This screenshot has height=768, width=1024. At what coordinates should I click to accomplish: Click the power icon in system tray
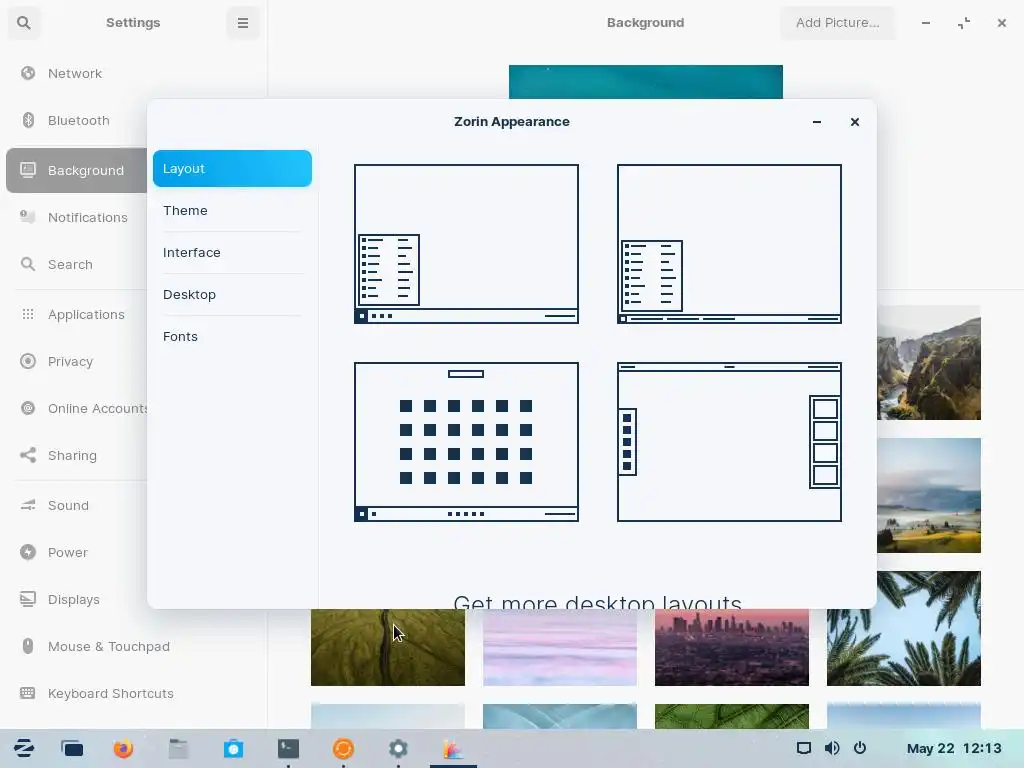(860, 748)
